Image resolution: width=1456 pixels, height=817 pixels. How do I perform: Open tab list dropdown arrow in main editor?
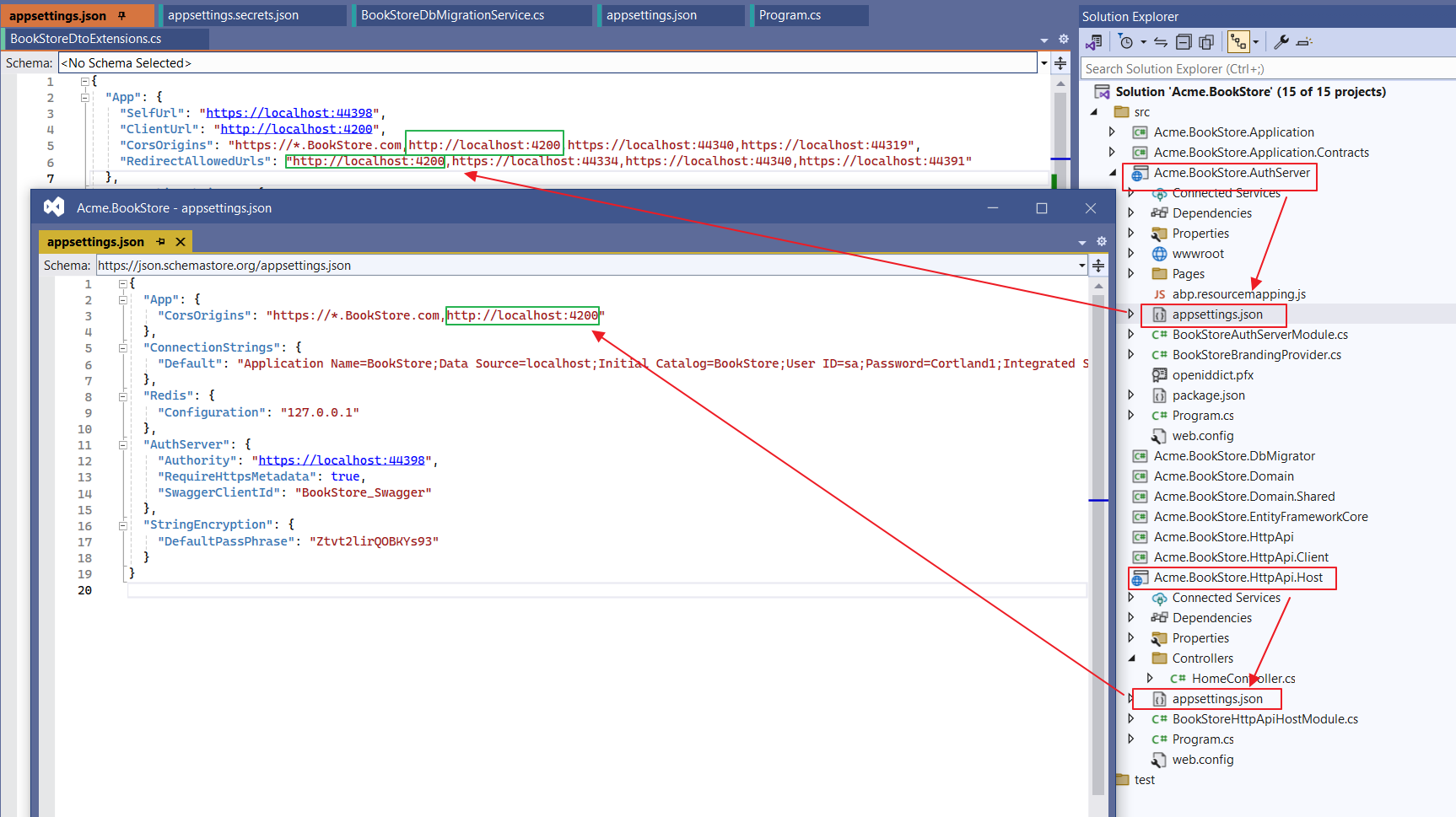(1044, 40)
